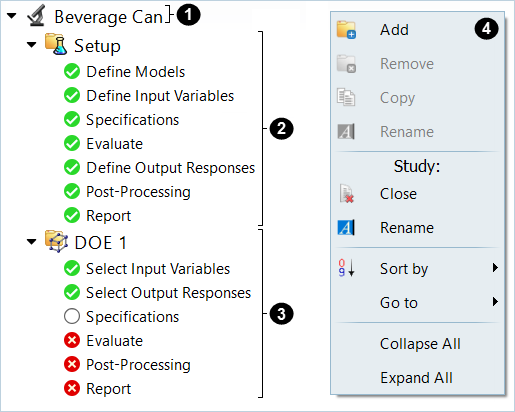
Task: Click the Close study document icon
Action: pyautogui.click(x=346, y=194)
